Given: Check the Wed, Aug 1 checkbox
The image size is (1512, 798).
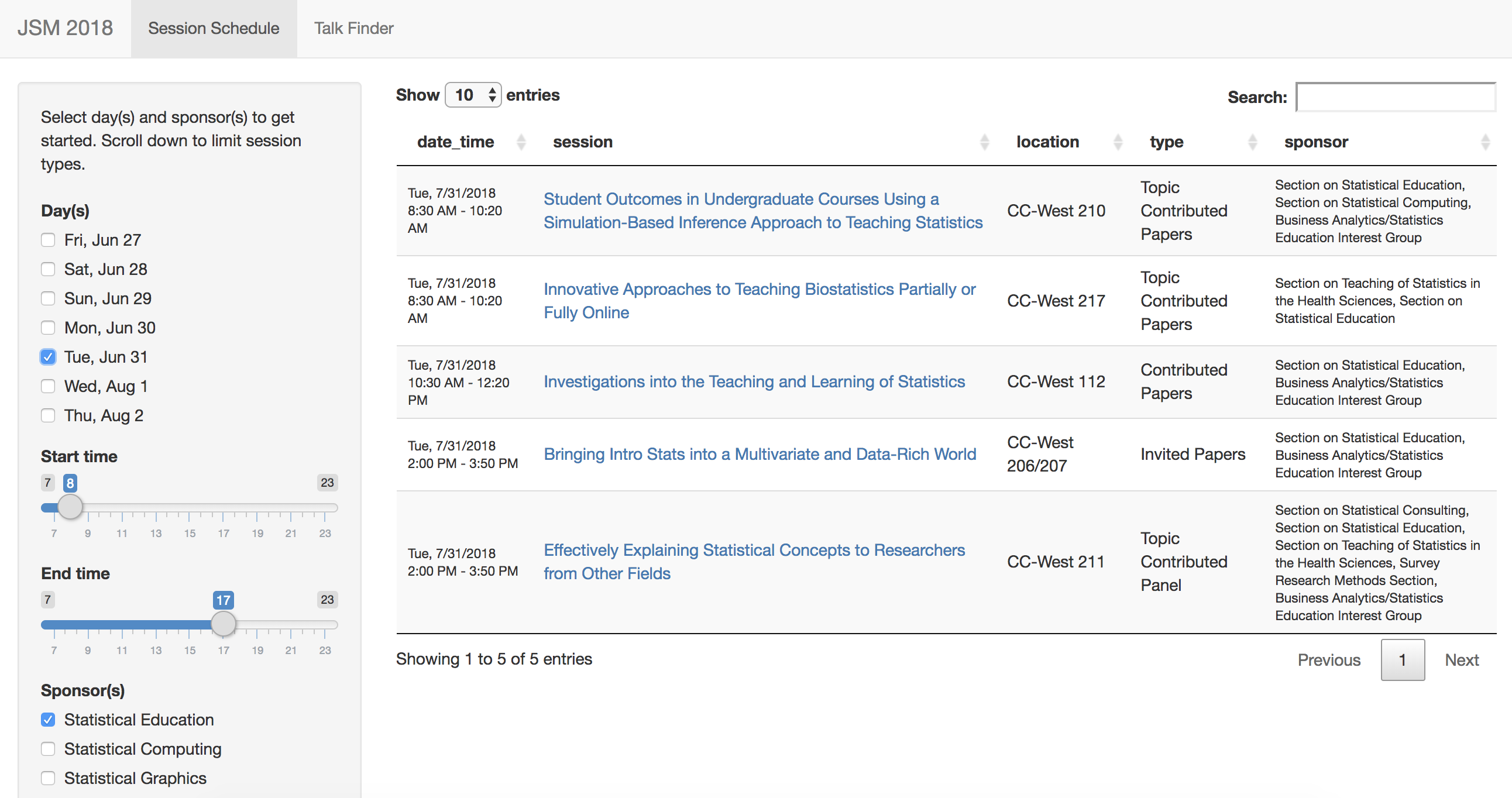Looking at the screenshot, I should 48,386.
